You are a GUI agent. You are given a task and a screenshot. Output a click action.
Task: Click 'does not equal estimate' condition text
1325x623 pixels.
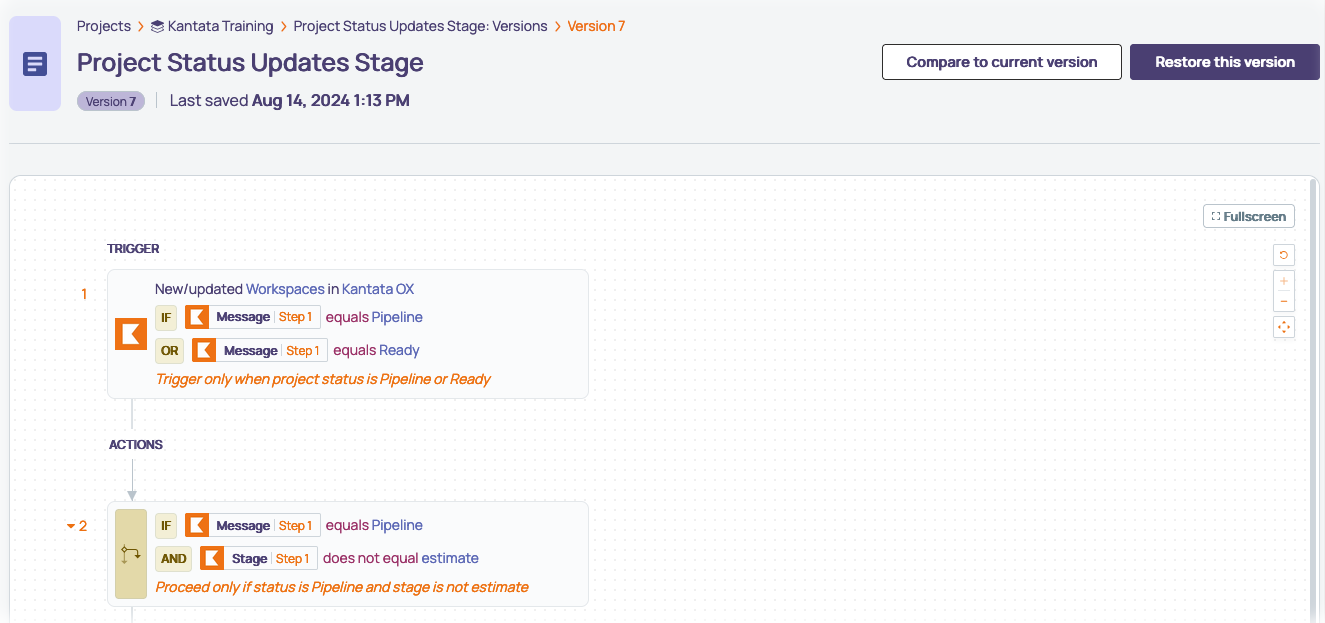pyautogui.click(x=401, y=558)
